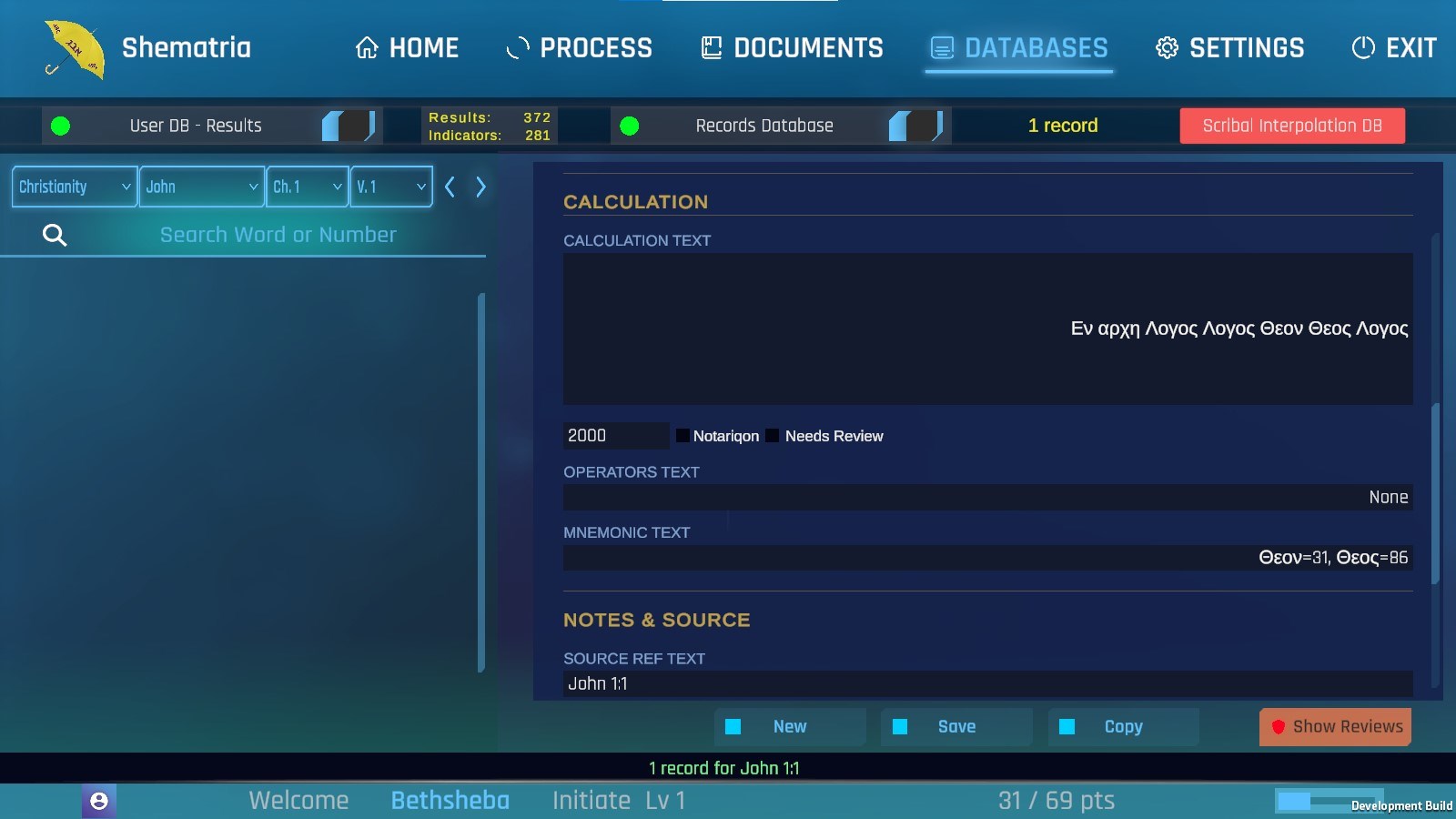The image size is (1456, 819).
Task: Click the cyan square on Copy button
Action: (x=1067, y=726)
